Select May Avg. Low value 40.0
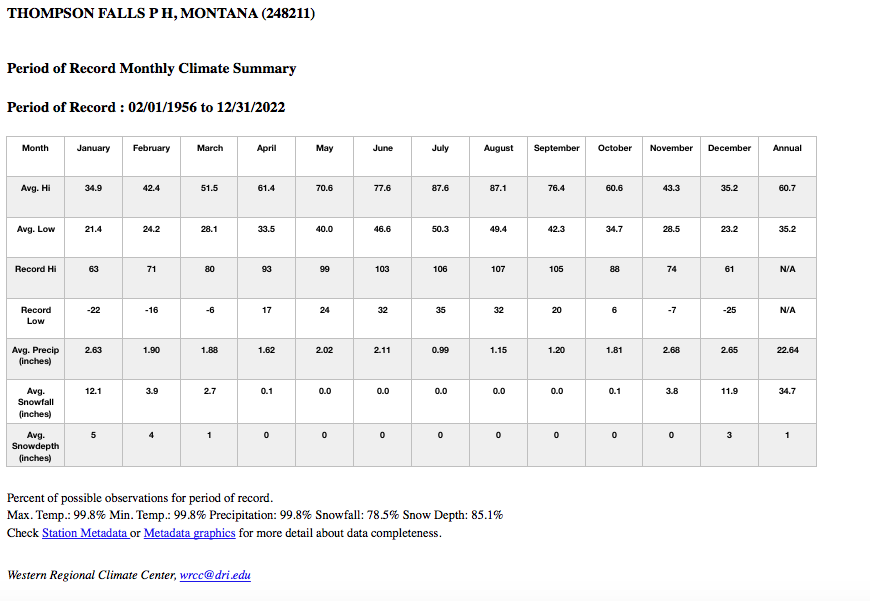The height and width of the screenshot is (601, 870). 325,229
